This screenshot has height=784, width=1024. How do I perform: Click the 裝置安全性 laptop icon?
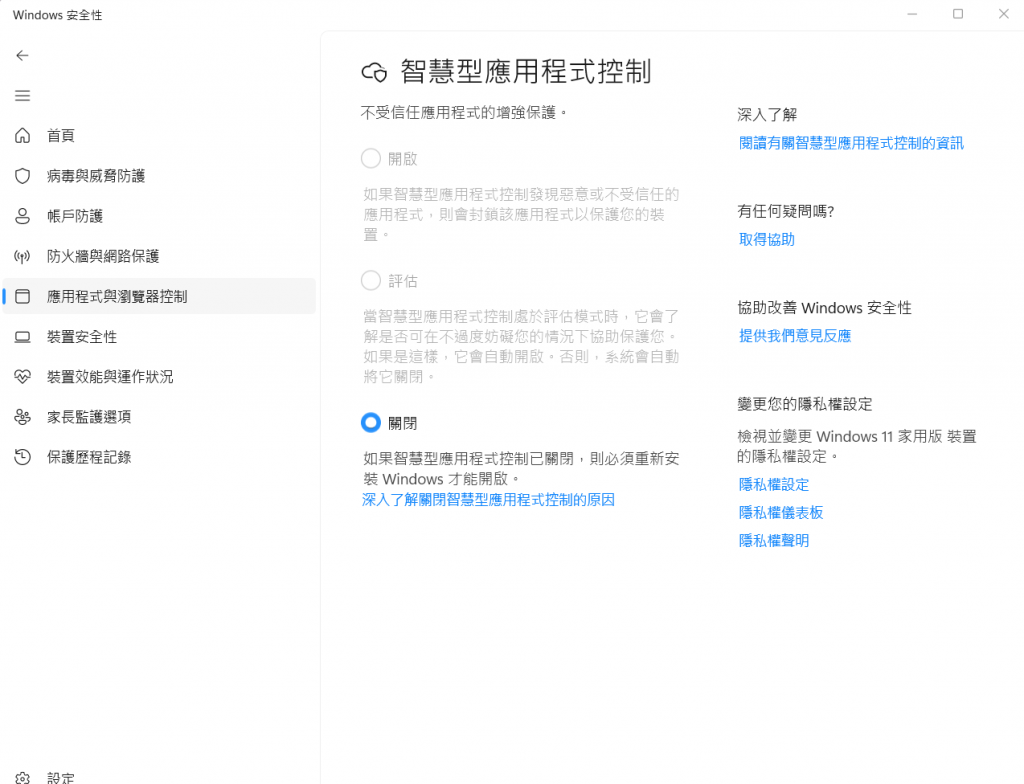pos(22,337)
